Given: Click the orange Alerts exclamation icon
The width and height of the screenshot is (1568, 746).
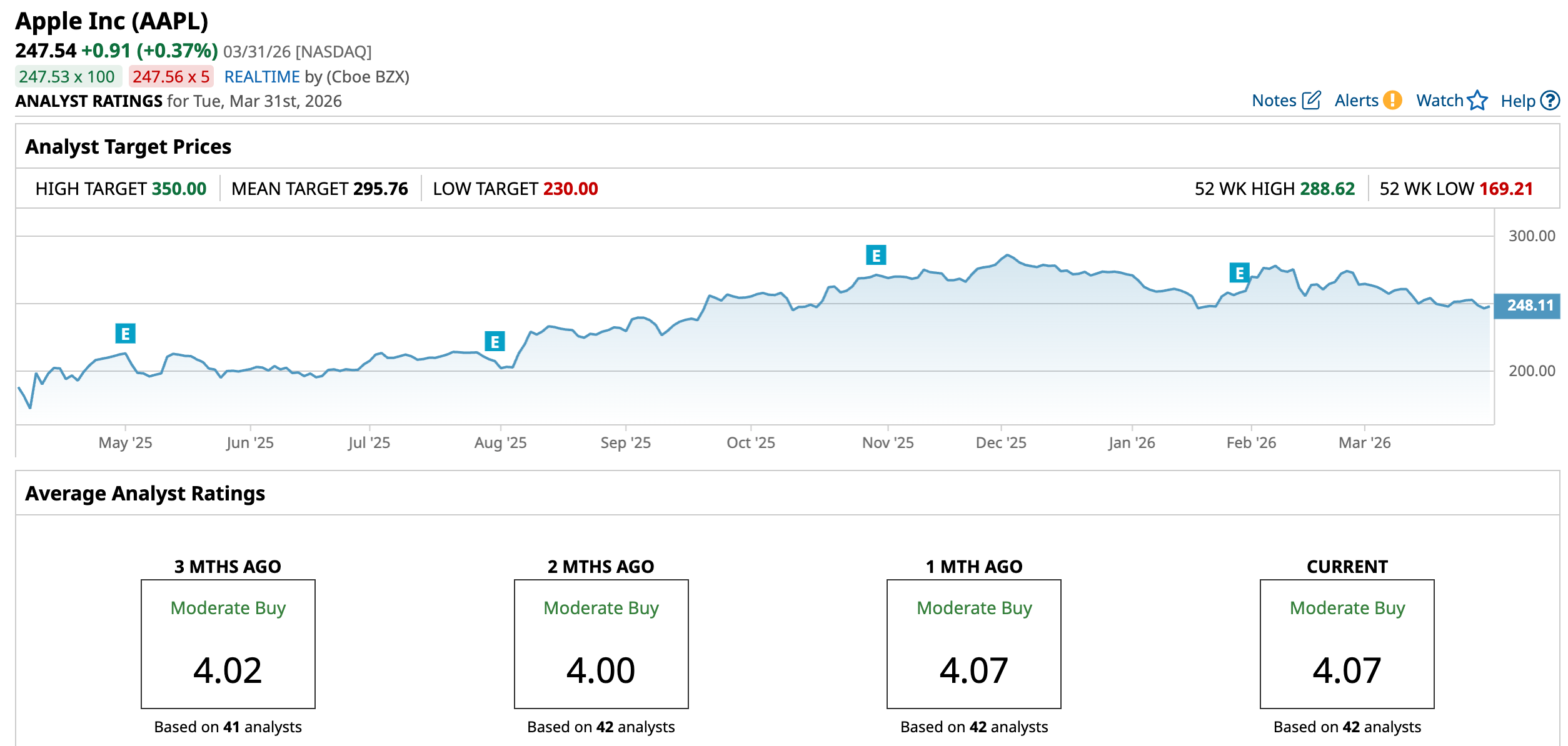Looking at the screenshot, I should 1392,101.
